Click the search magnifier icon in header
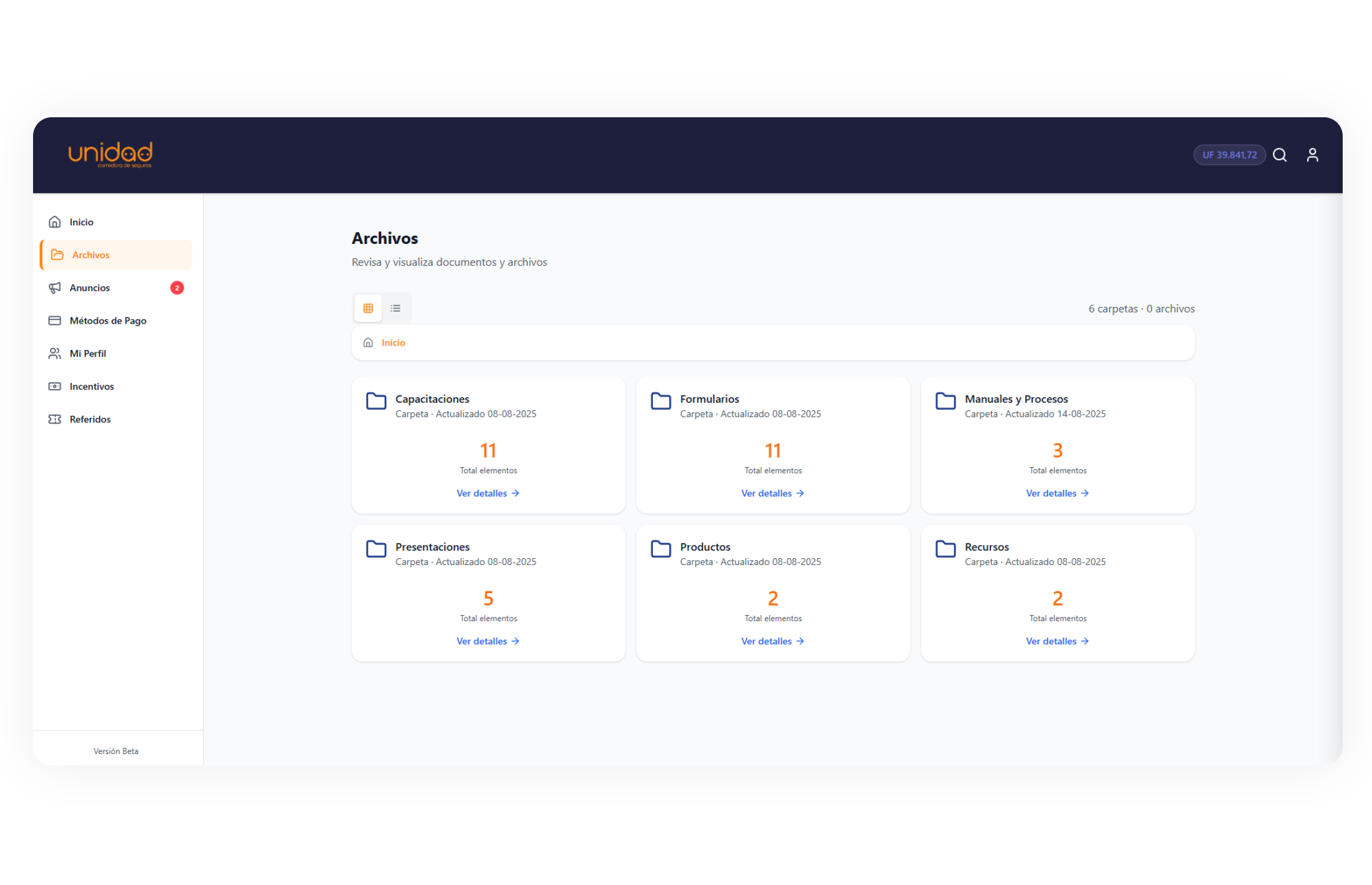 (1279, 155)
